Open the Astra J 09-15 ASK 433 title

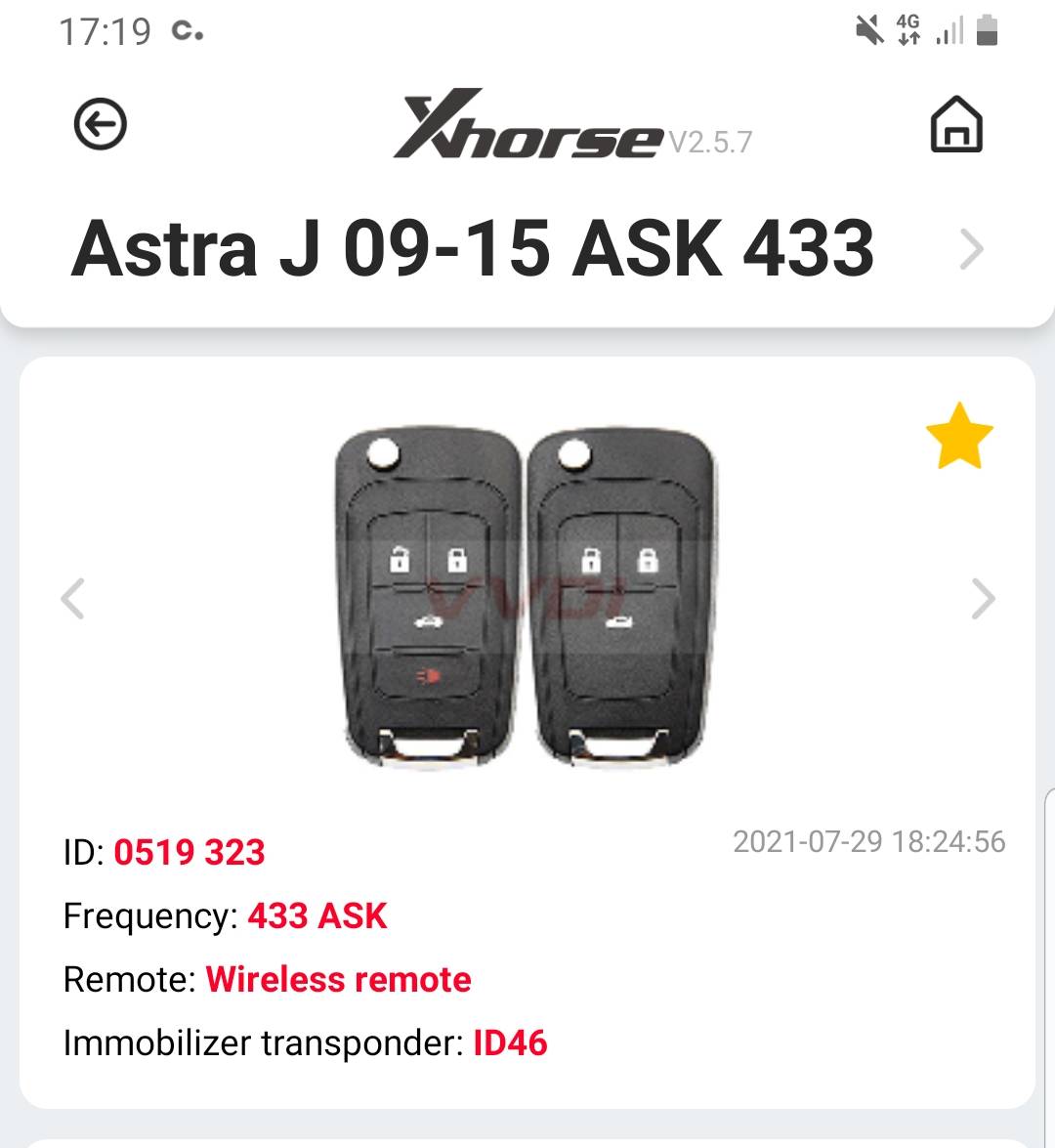pyautogui.click(x=473, y=249)
